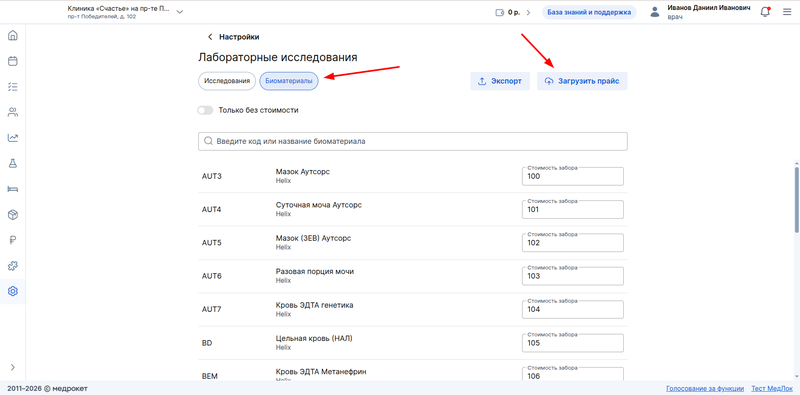Screen dimensions: 800x395
Task: Edit the cost field for BEM
Action: (572, 375)
